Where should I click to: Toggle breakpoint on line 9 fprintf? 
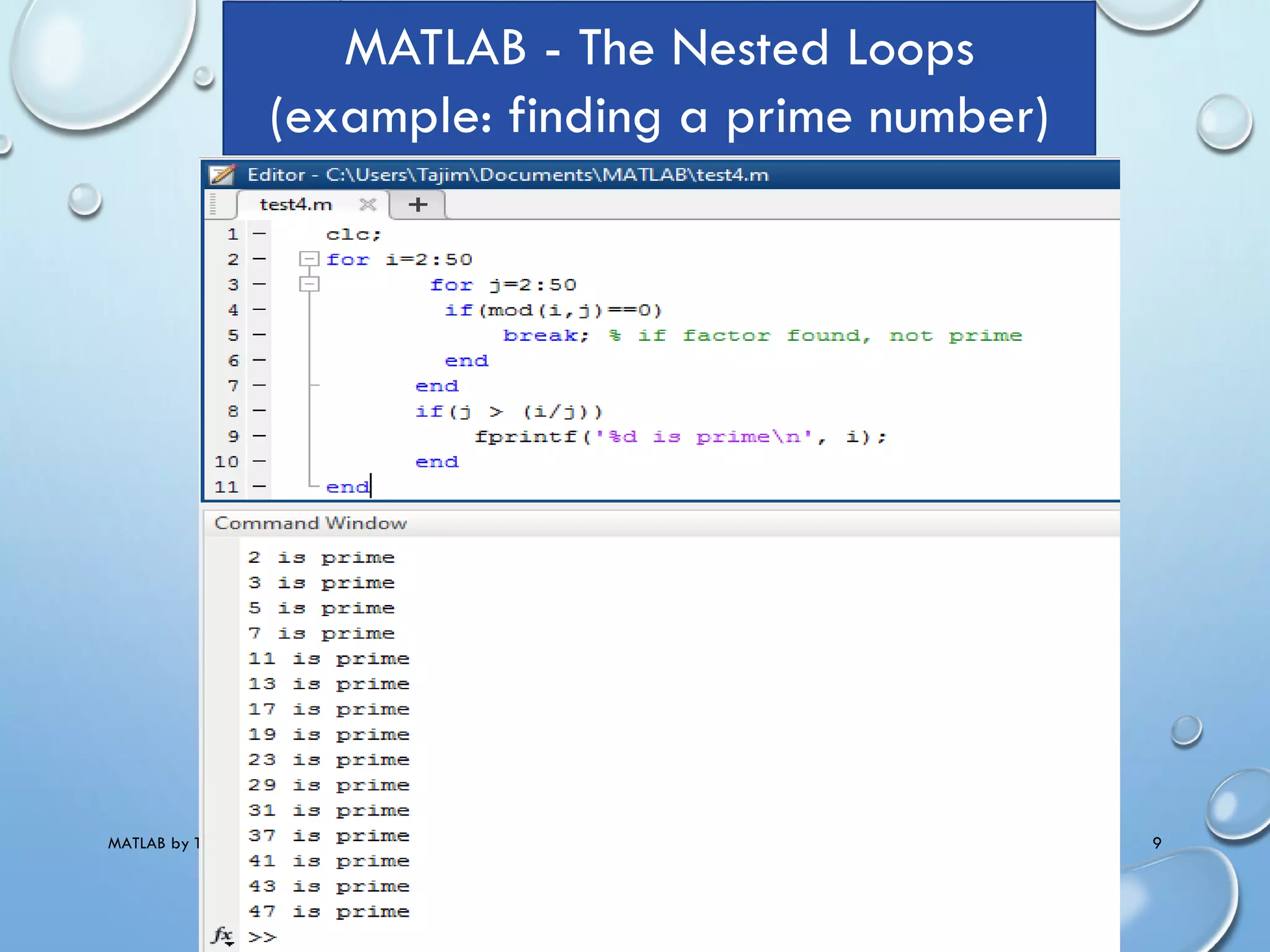[259, 436]
